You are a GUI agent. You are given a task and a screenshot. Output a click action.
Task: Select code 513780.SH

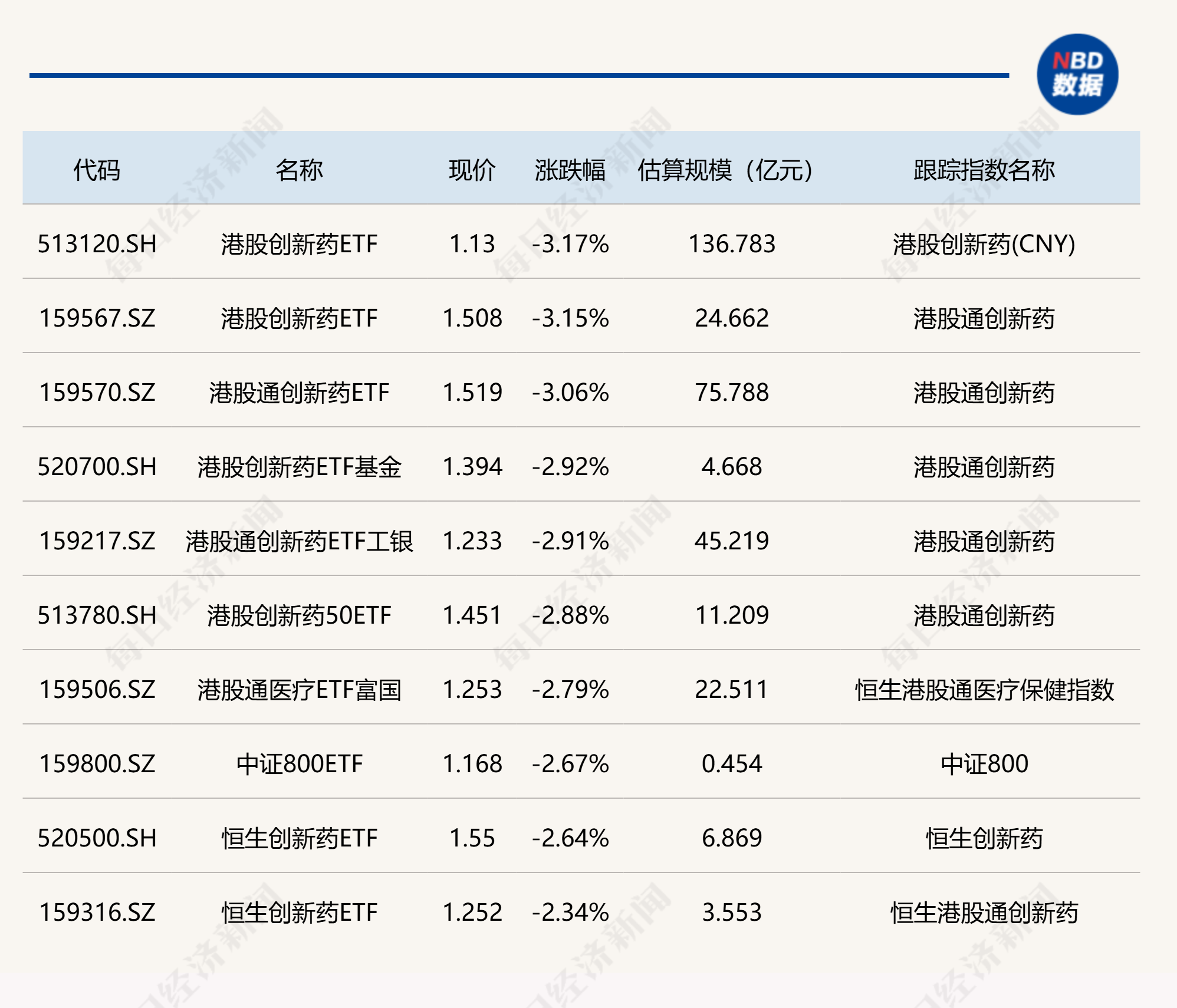click(x=97, y=615)
